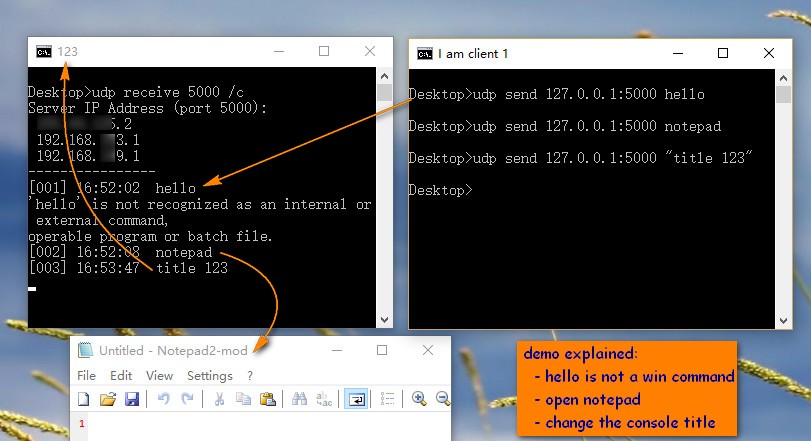The width and height of the screenshot is (811, 441).
Task: Close the I am client 1 window
Action: click(x=769, y=53)
